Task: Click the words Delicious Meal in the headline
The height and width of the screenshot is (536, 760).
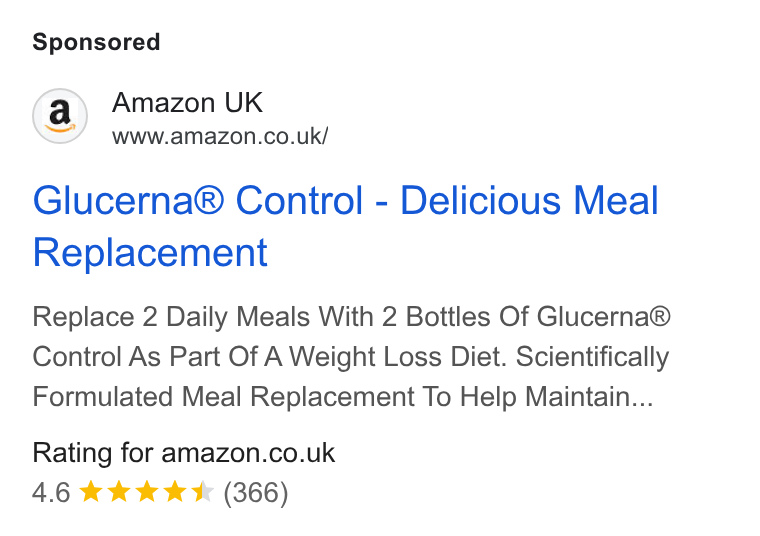Action: point(529,200)
